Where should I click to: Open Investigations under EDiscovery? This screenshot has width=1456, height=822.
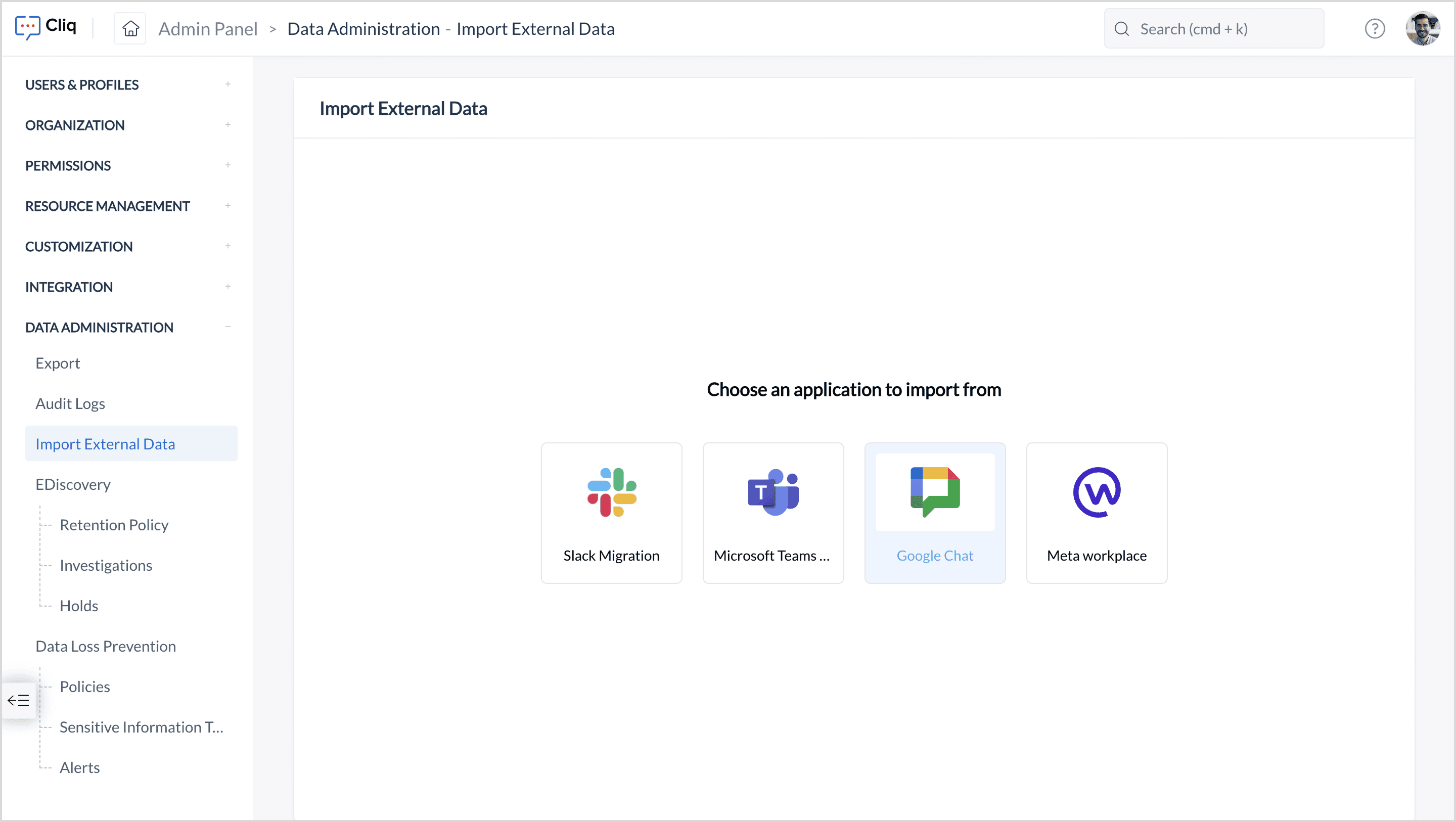tap(106, 565)
